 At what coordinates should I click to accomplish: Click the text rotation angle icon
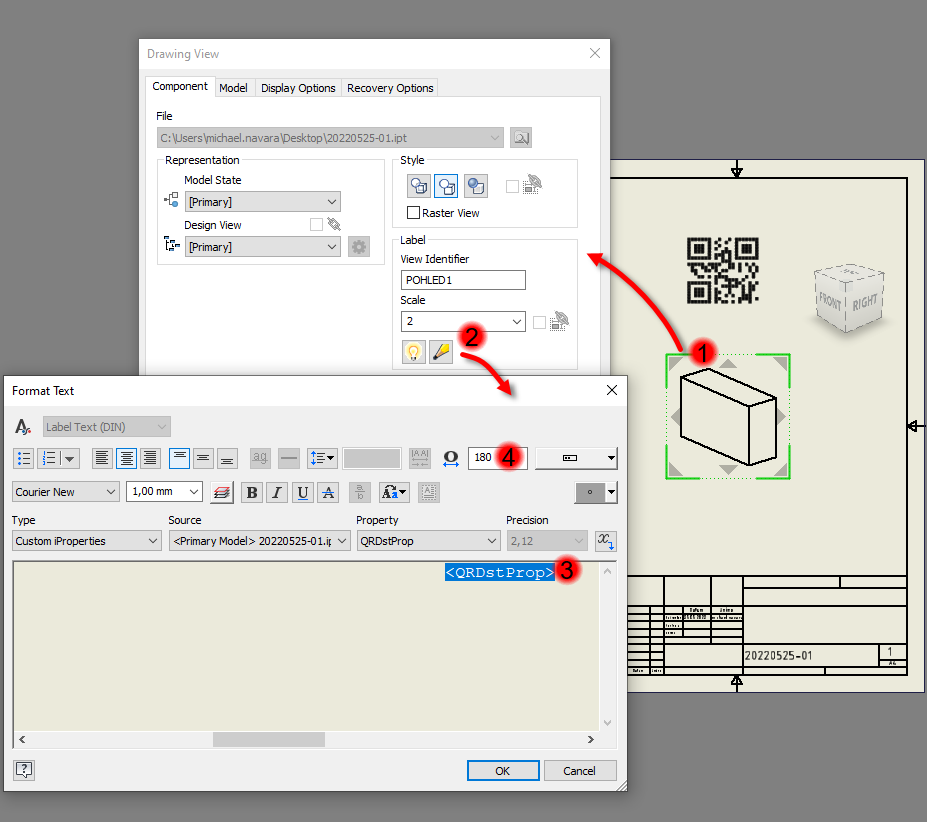[x=450, y=458]
